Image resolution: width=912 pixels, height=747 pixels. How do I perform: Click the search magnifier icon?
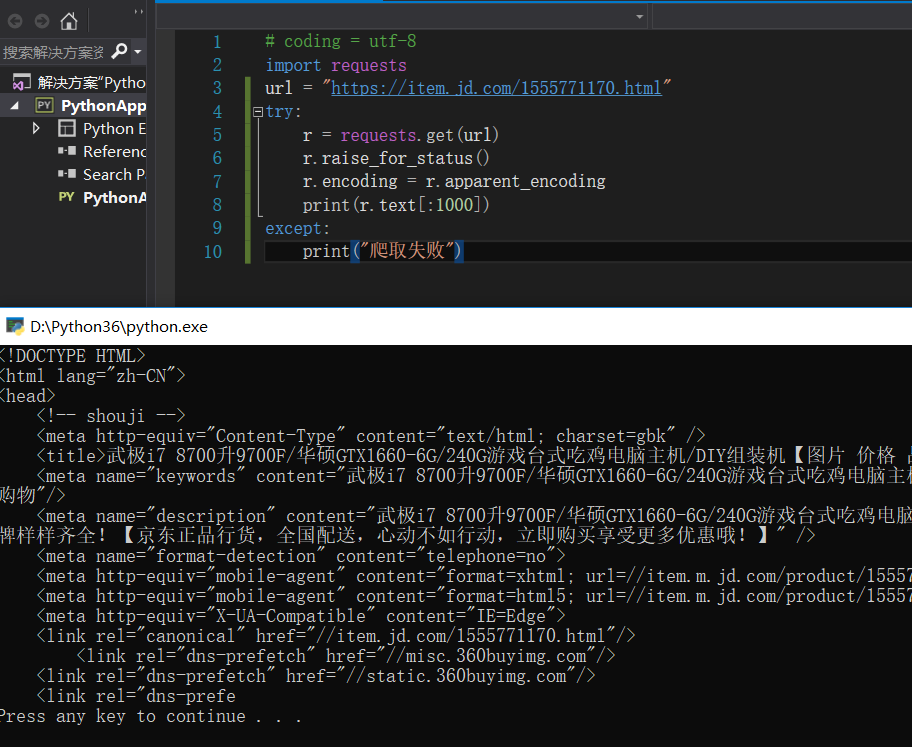(x=119, y=51)
